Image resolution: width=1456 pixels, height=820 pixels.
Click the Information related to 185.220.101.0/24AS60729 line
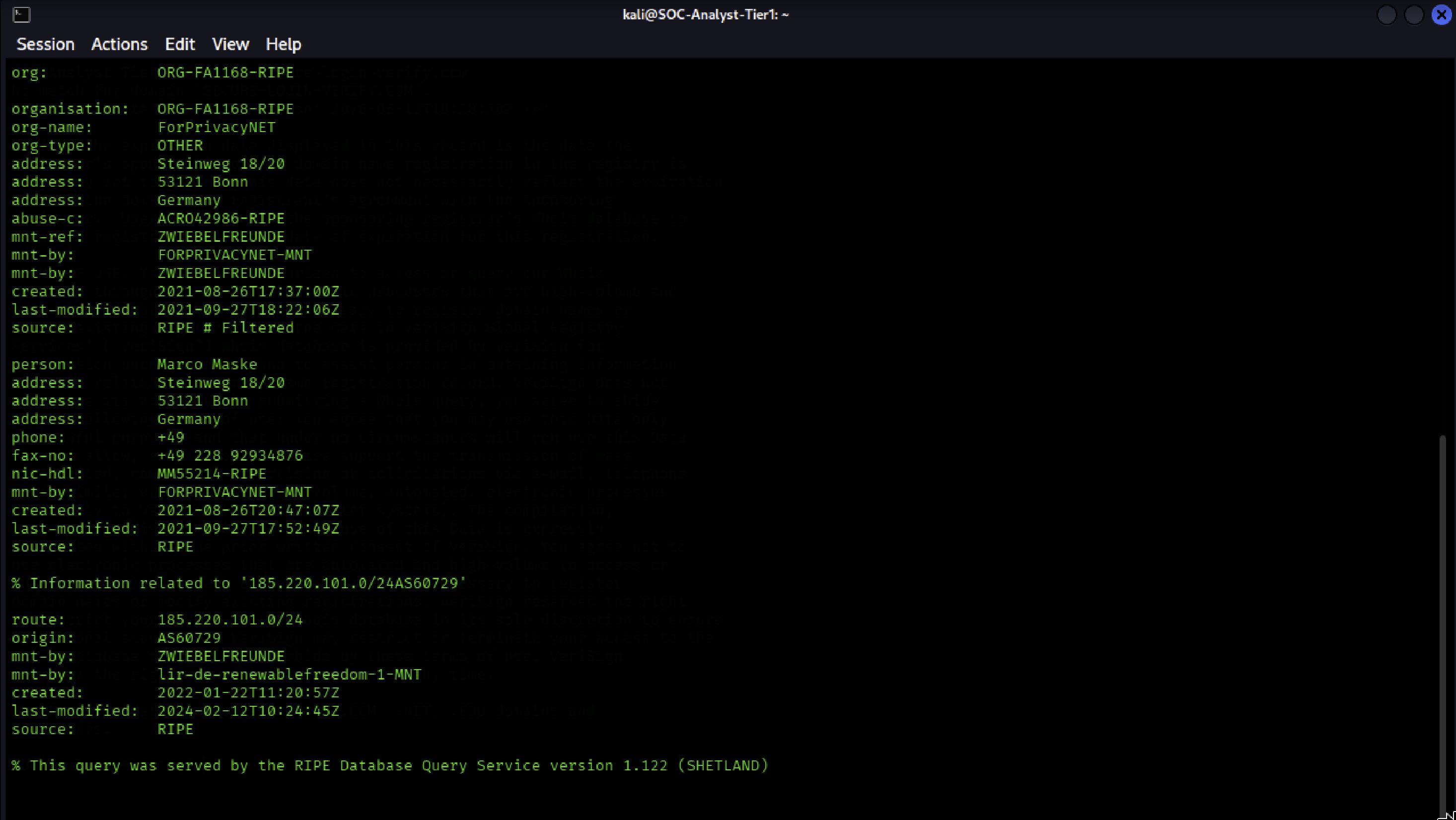tap(239, 583)
